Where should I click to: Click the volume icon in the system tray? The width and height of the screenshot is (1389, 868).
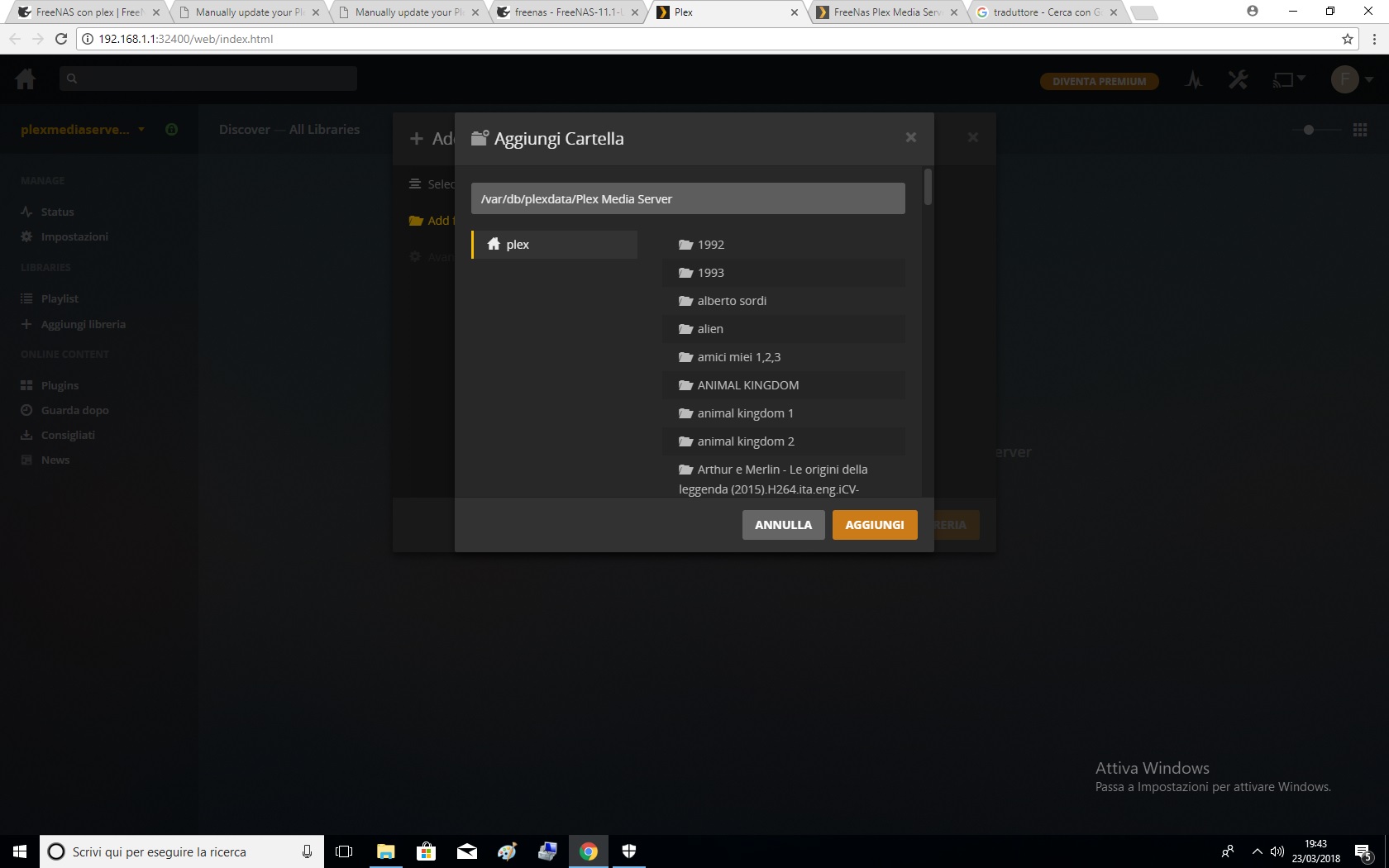click(x=1277, y=851)
